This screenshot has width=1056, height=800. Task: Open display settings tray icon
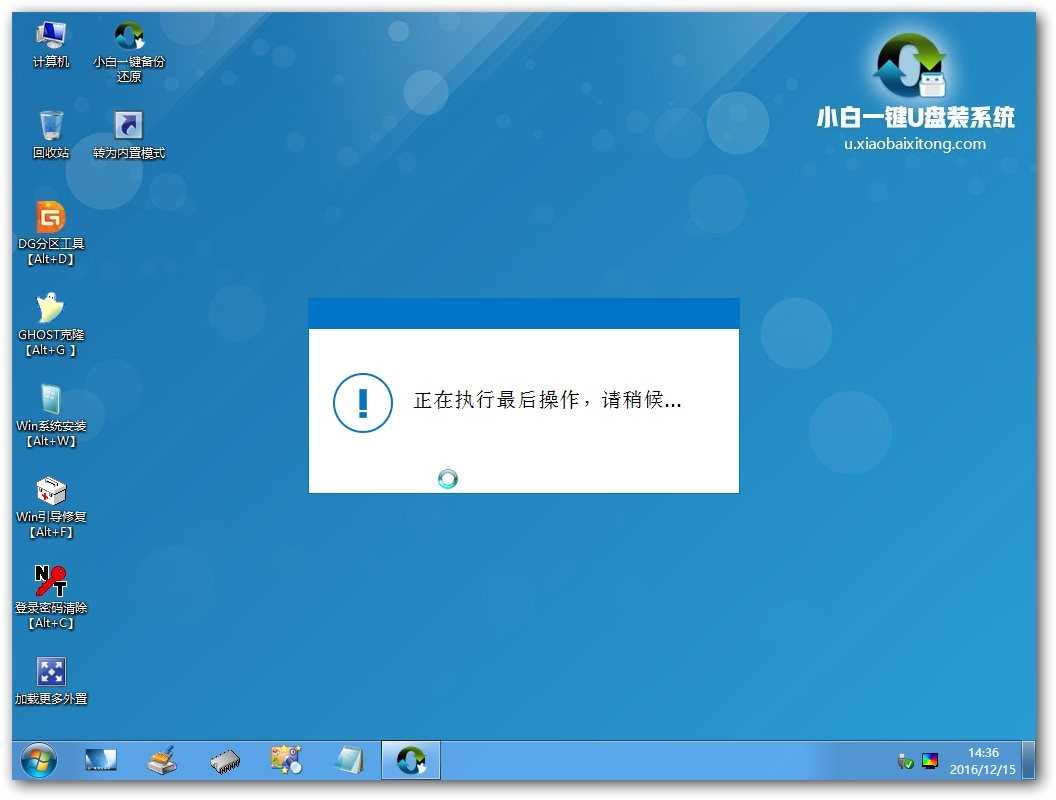[930, 760]
